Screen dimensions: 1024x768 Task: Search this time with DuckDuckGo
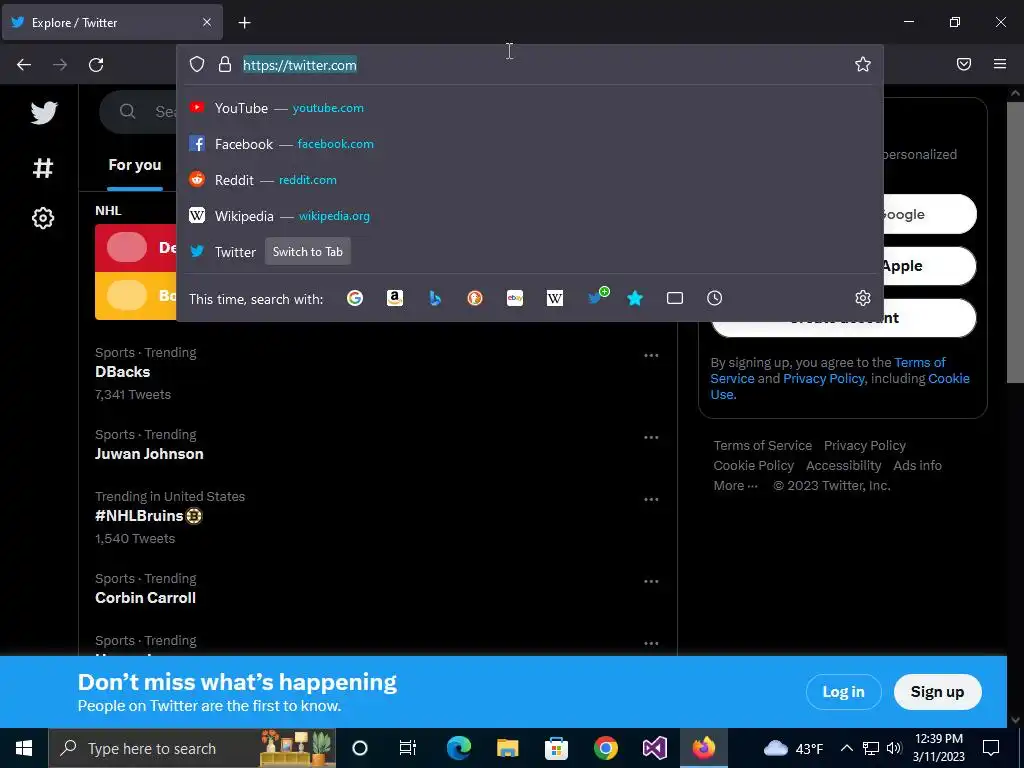pyautogui.click(x=475, y=298)
